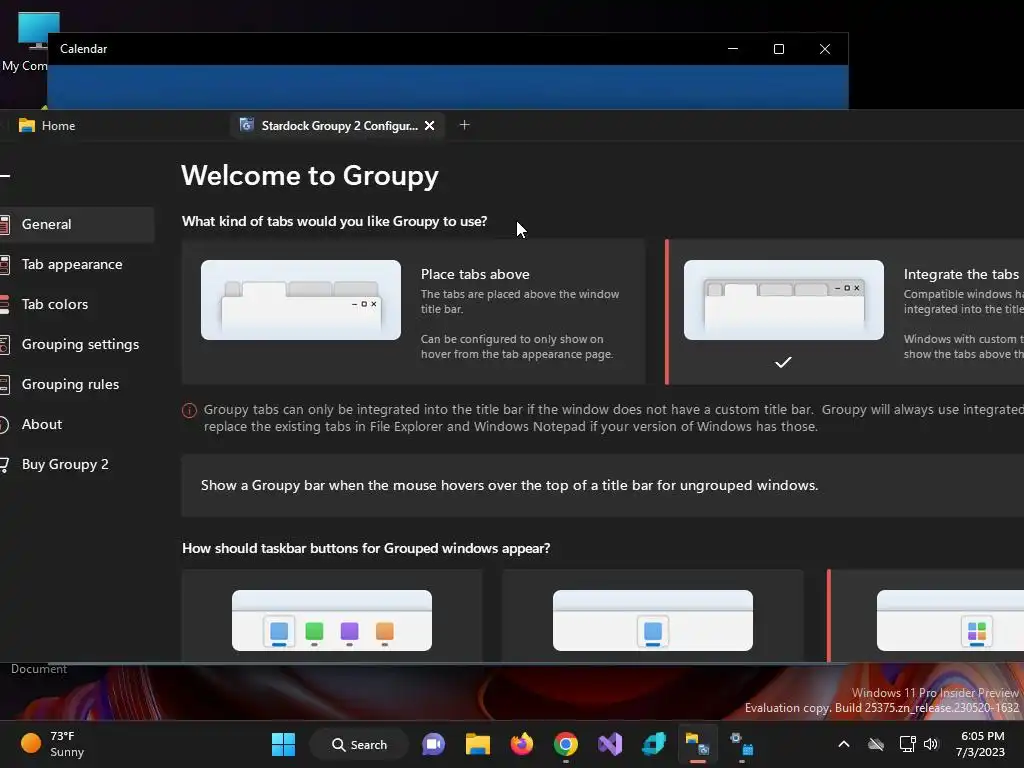1024x768 pixels.
Task: Click the Welcome to Groupy heading
Action: [310, 176]
